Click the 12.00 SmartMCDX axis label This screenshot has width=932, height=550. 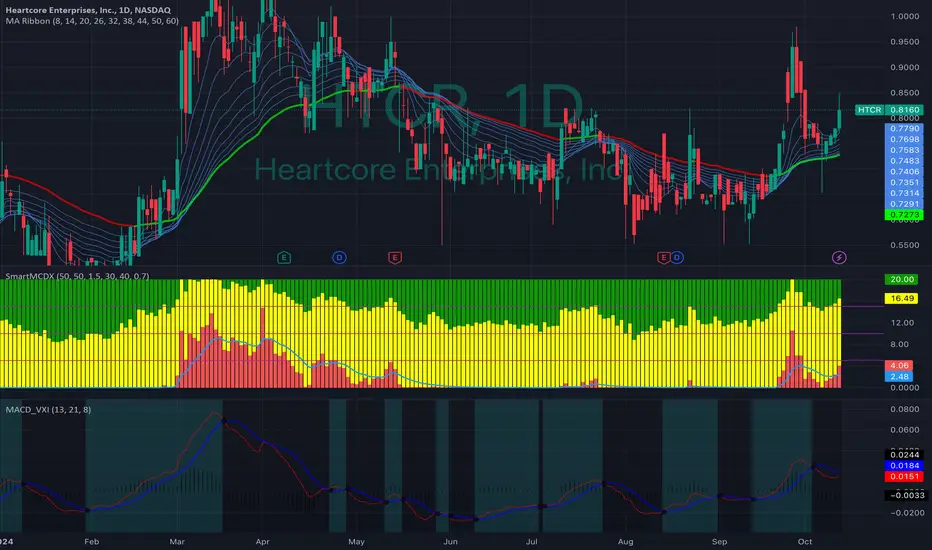[x=902, y=323]
